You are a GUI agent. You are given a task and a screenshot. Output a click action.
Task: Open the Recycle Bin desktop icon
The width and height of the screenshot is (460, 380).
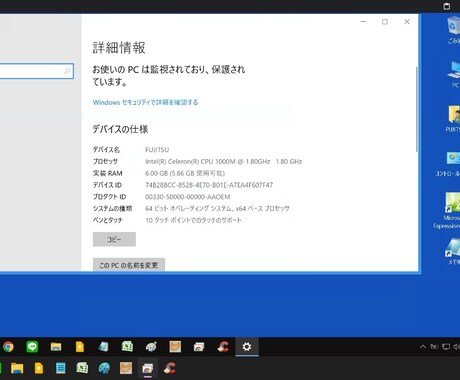click(454, 29)
